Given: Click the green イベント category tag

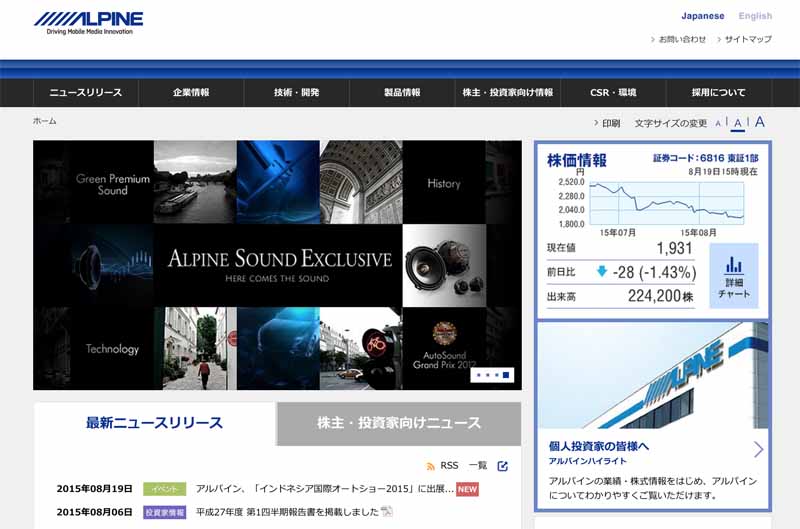Looking at the screenshot, I should pyautogui.click(x=164, y=489).
